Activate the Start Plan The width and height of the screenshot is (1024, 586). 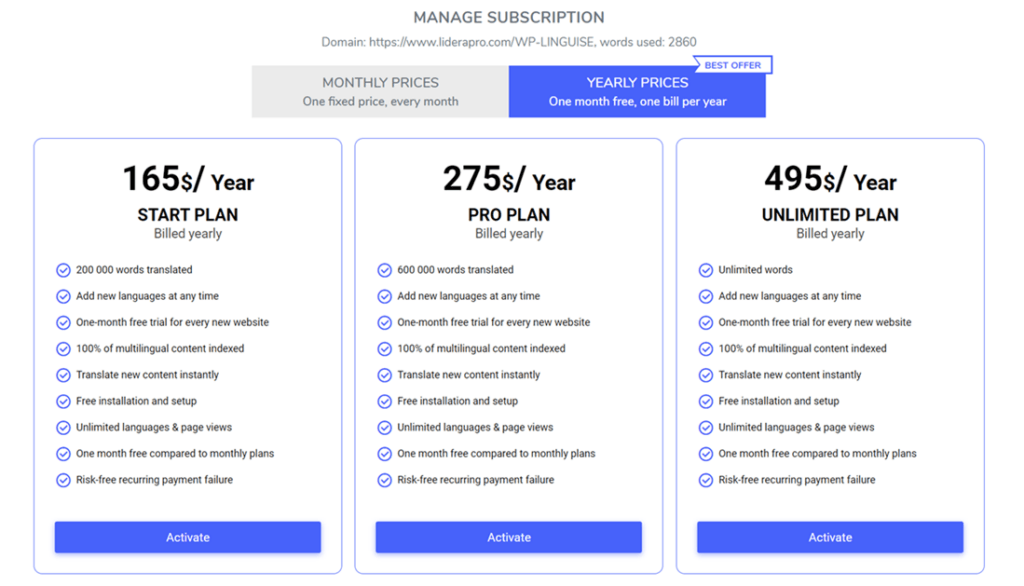click(x=187, y=537)
